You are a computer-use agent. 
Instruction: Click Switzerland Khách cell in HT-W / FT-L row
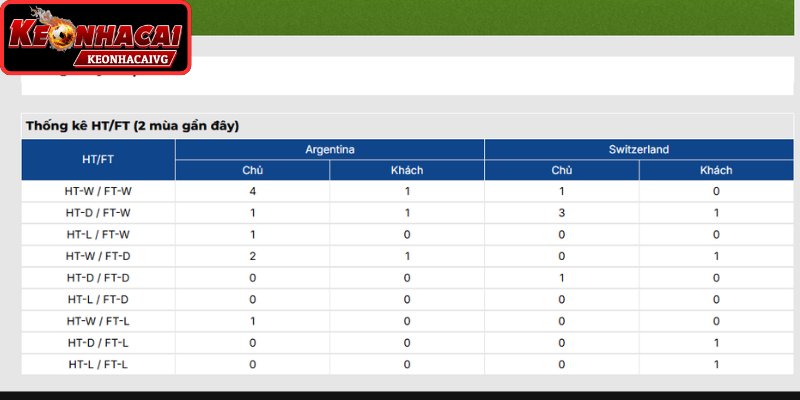(x=716, y=321)
